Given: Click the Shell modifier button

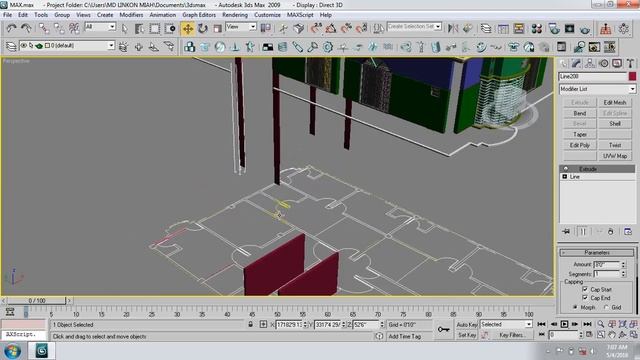Looking at the screenshot, I should (615, 124).
